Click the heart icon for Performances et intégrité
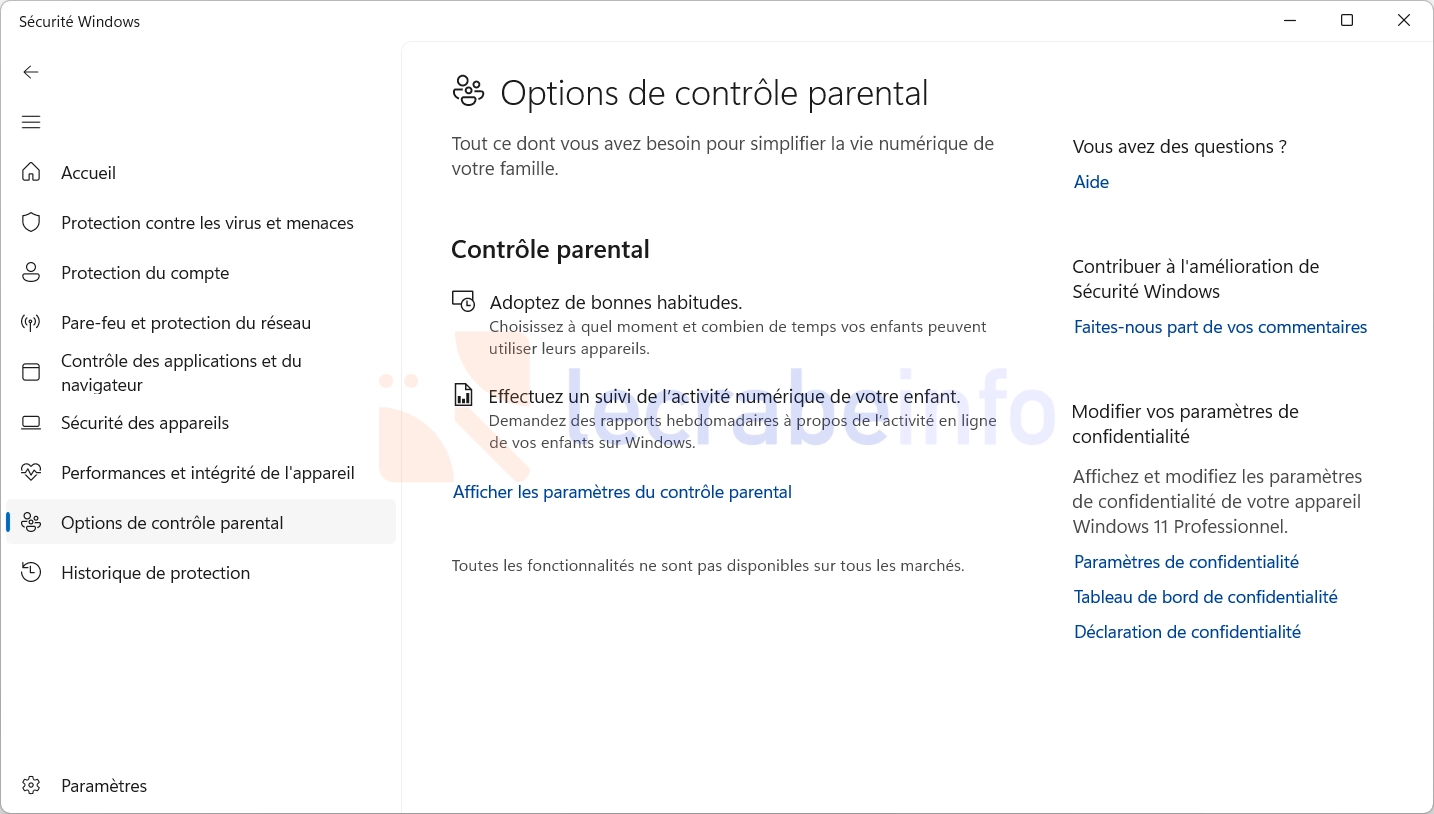1434x814 pixels. [x=31, y=472]
